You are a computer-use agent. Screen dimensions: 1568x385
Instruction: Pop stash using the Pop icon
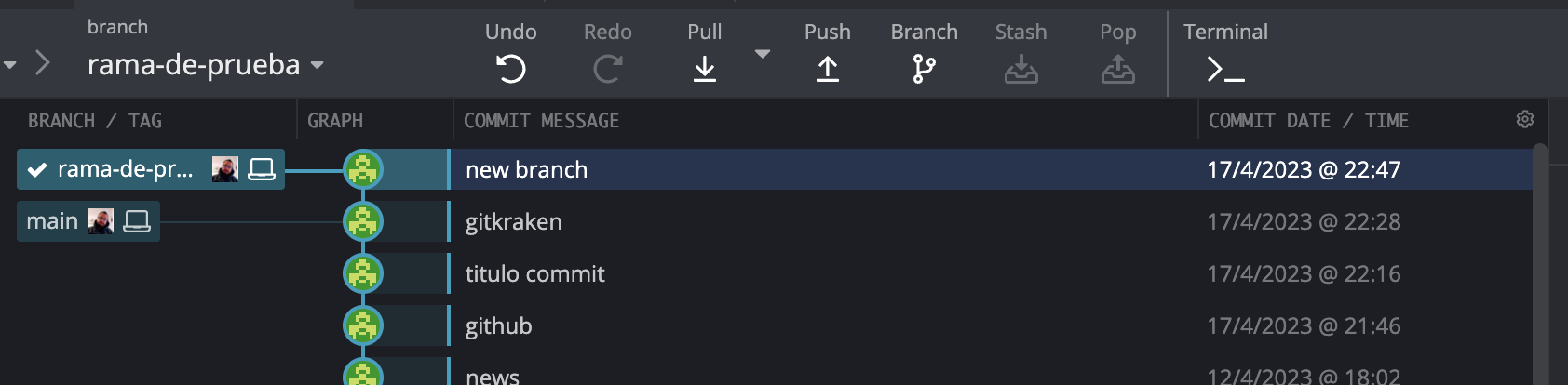[1117, 69]
